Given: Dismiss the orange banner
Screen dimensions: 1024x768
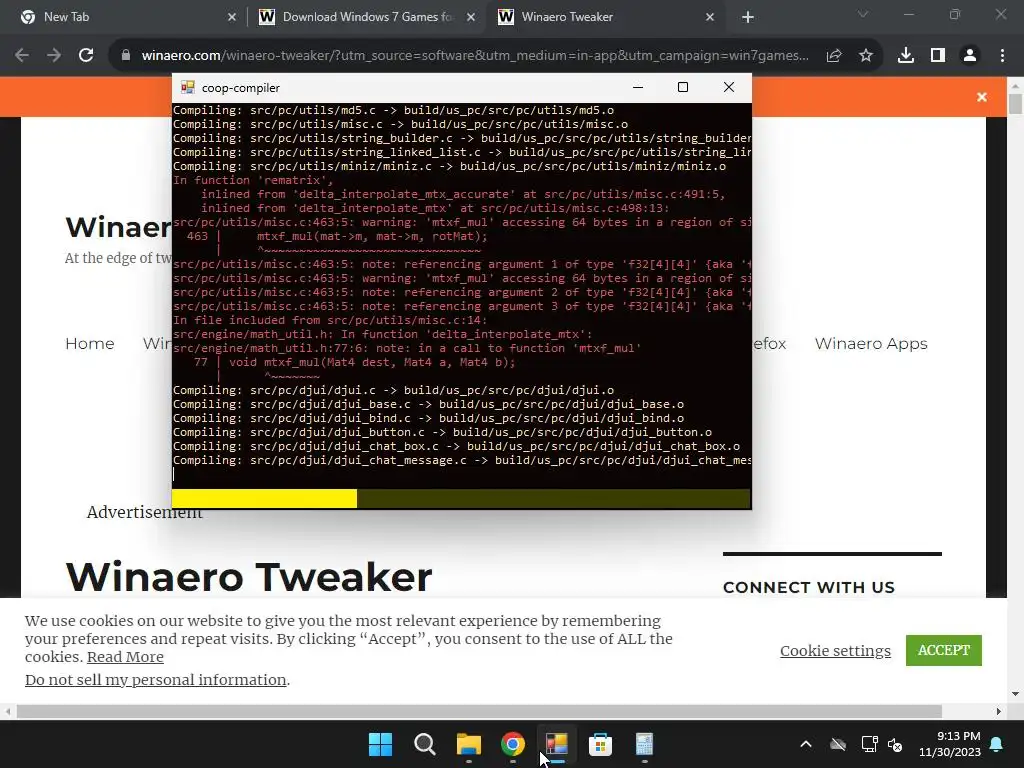Looking at the screenshot, I should click(x=982, y=97).
